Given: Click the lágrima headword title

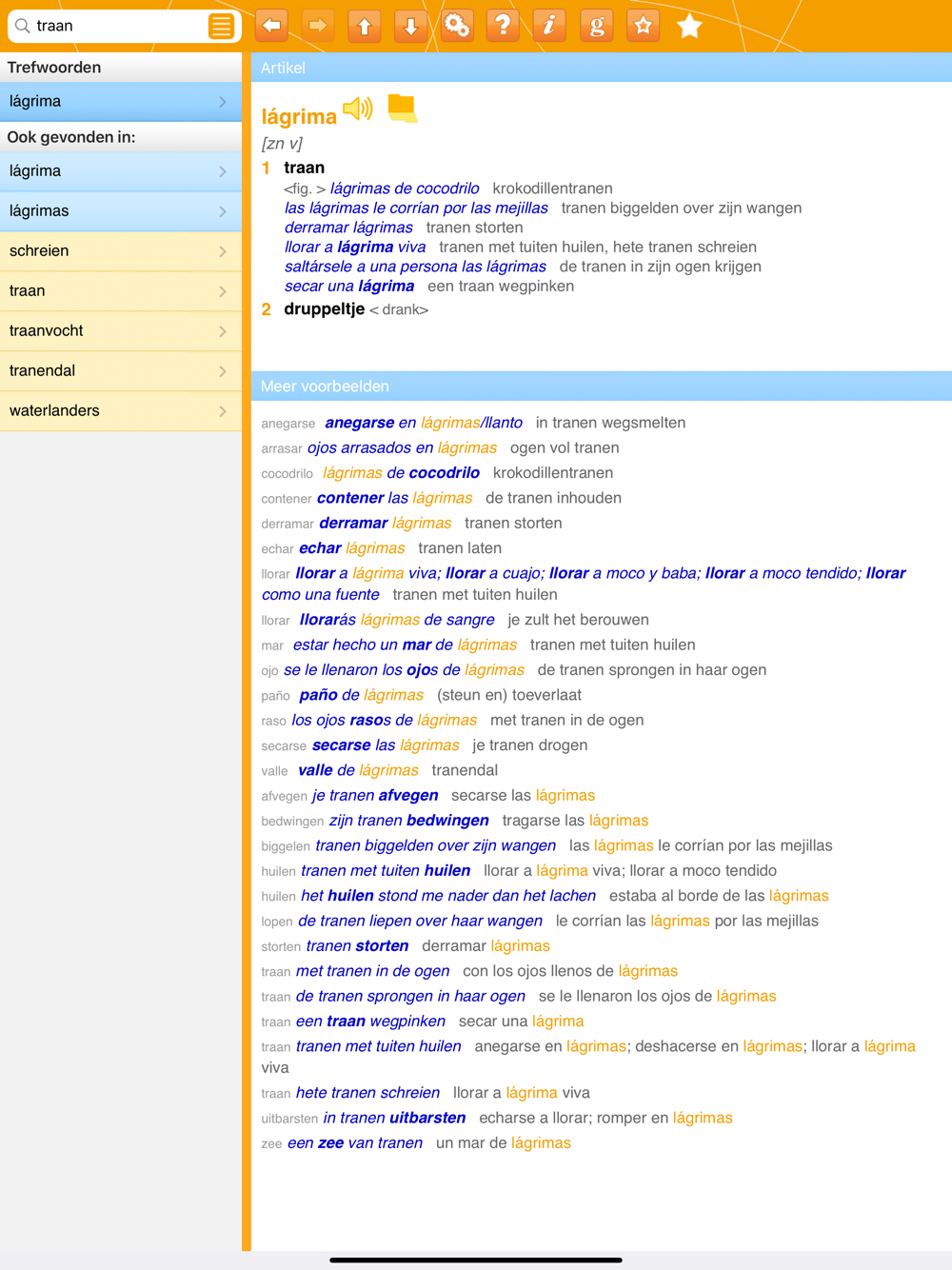Looking at the screenshot, I should (299, 116).
